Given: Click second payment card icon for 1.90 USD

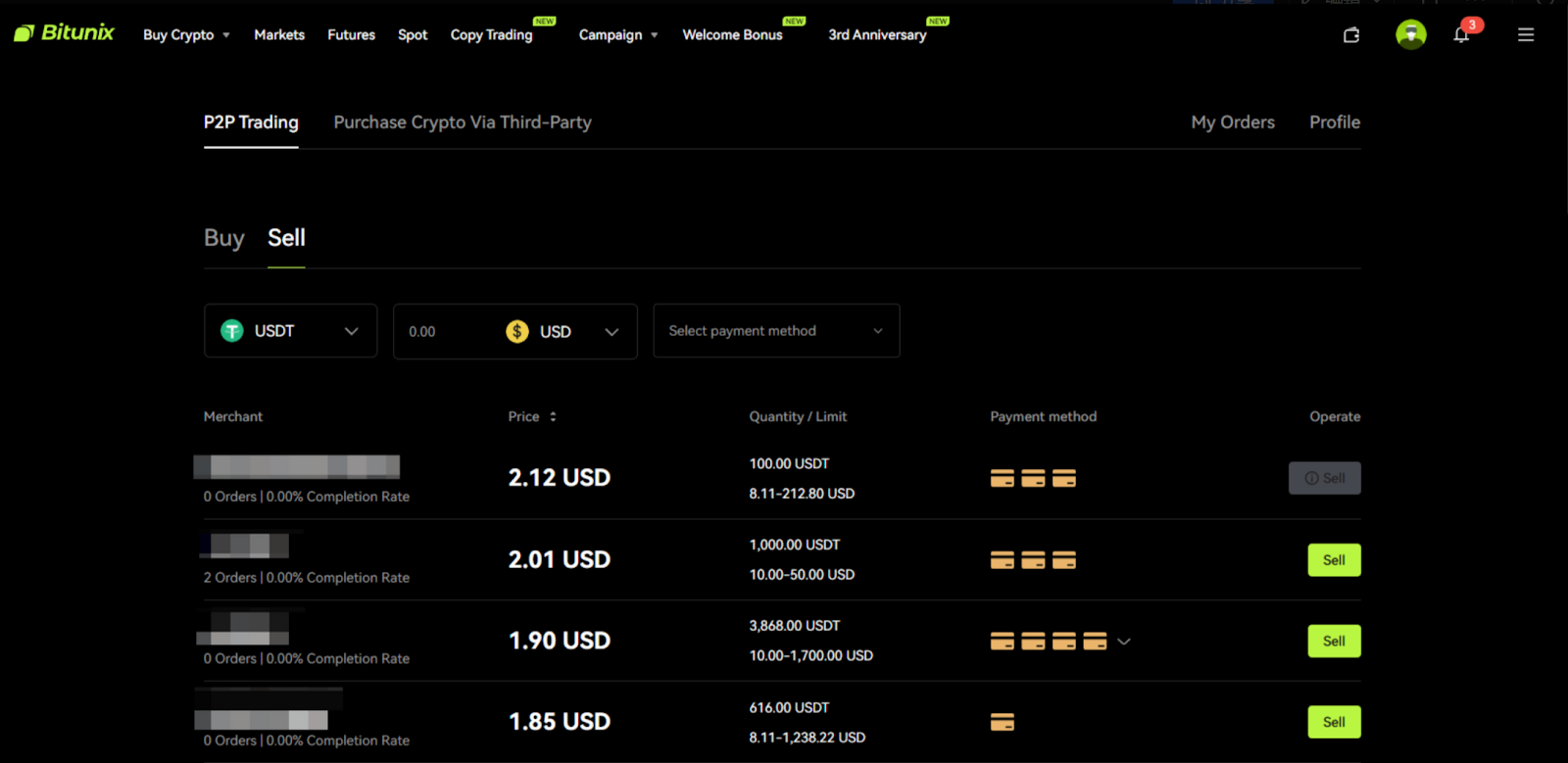Looking at the screenshot, I should (1033, 642).
